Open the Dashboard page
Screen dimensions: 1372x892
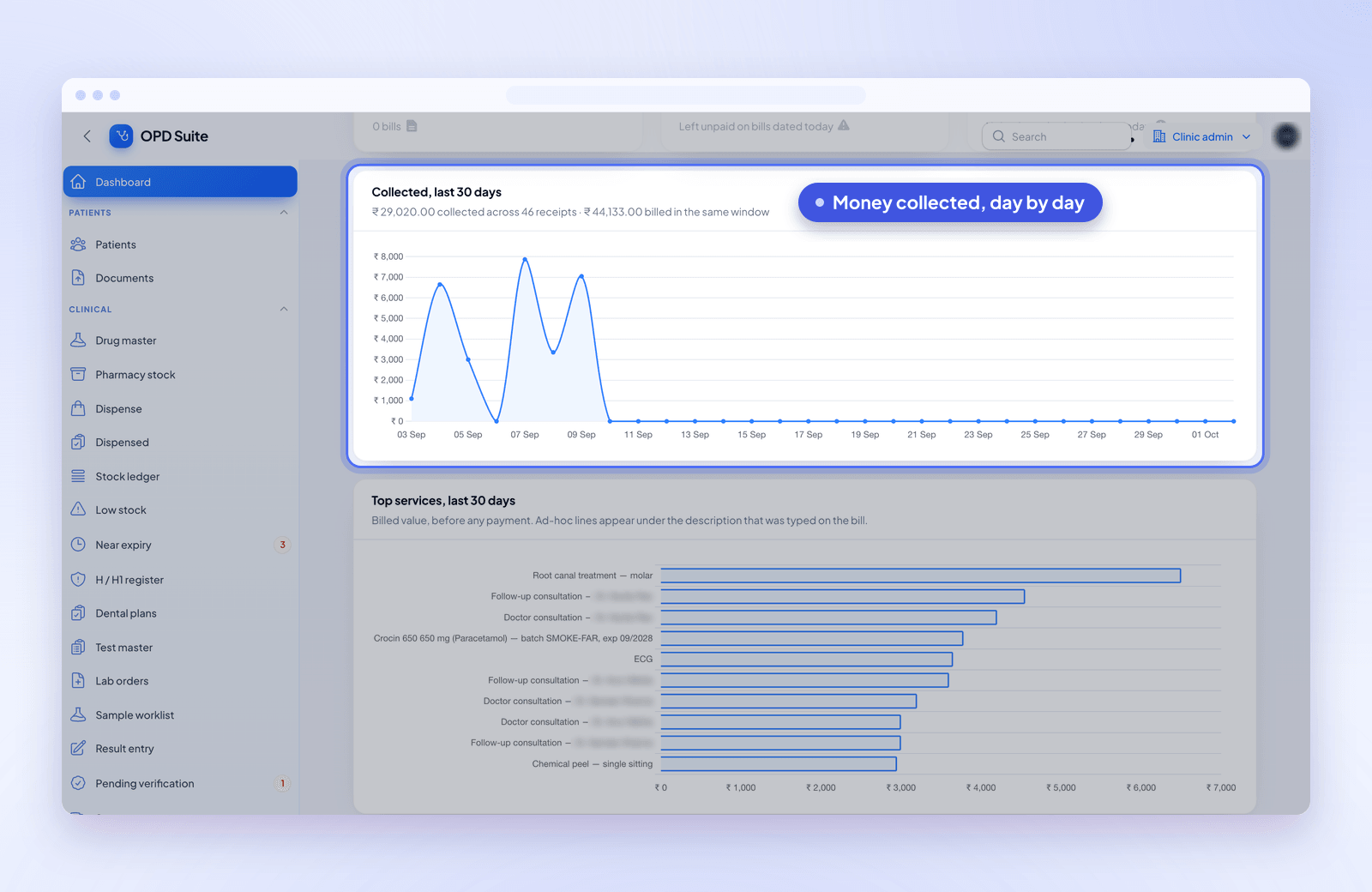[180, 182]
